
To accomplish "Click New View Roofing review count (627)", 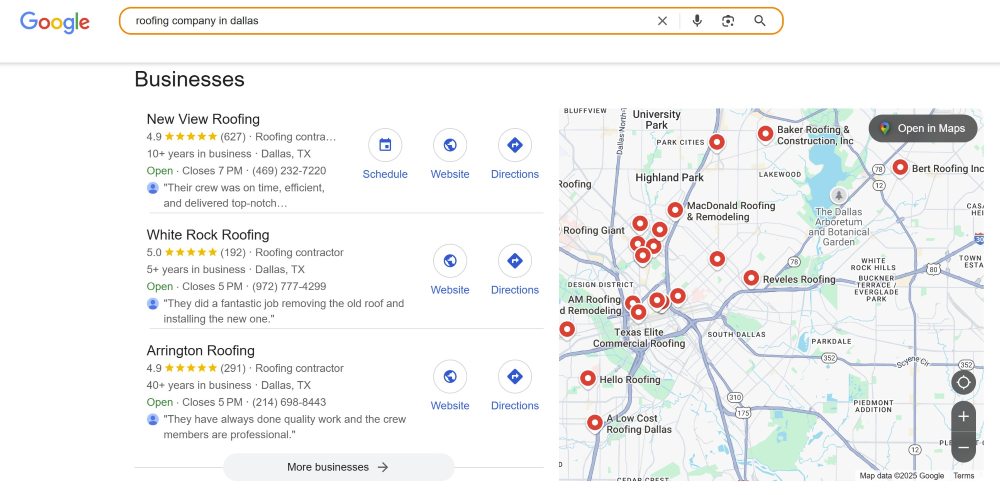I will pos(233,137).
